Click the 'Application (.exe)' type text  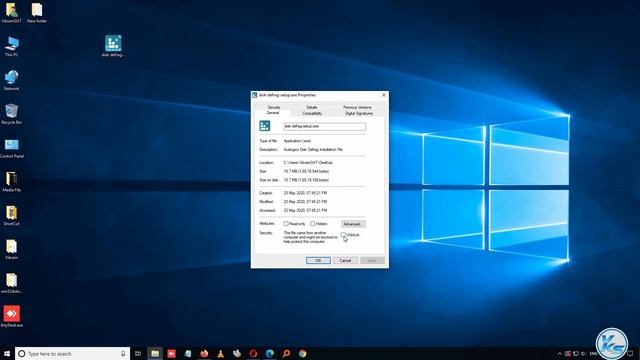[x=298, y=141]
